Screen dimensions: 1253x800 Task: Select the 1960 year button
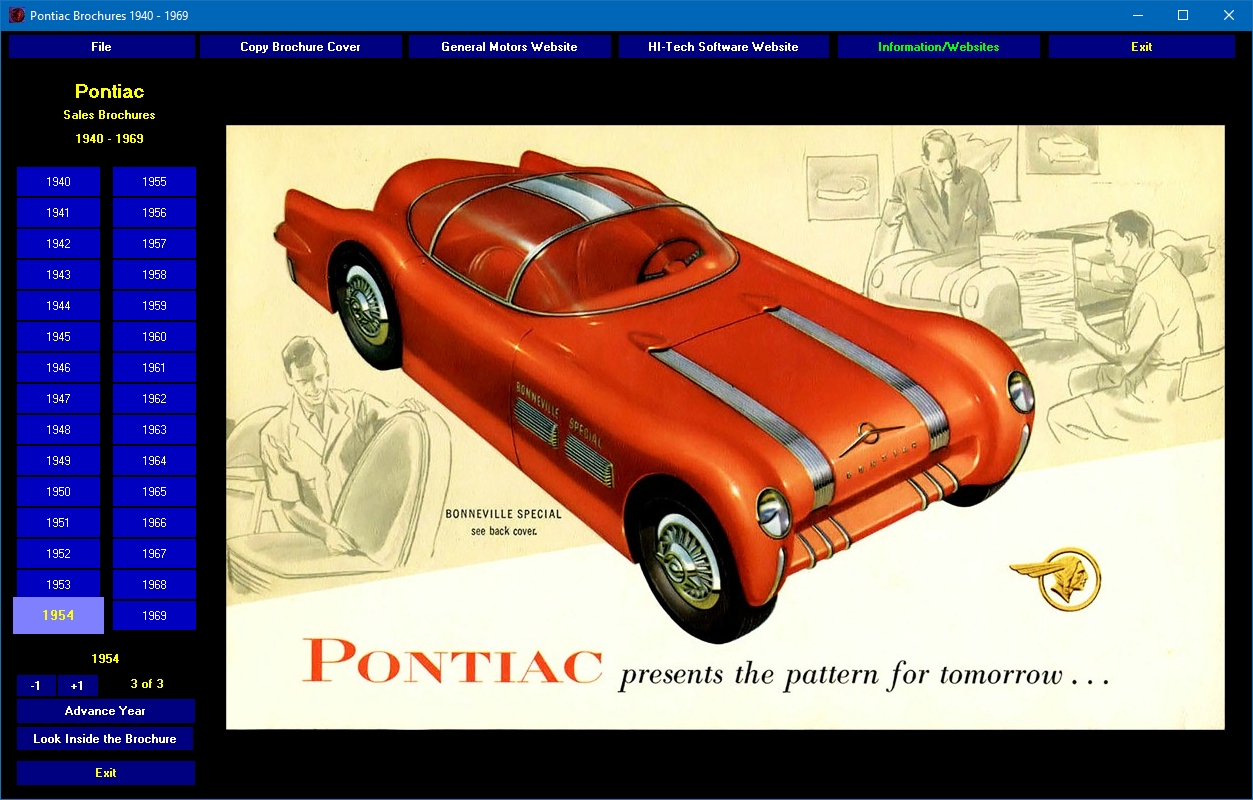pyautogui.click(x=154, y=337)
